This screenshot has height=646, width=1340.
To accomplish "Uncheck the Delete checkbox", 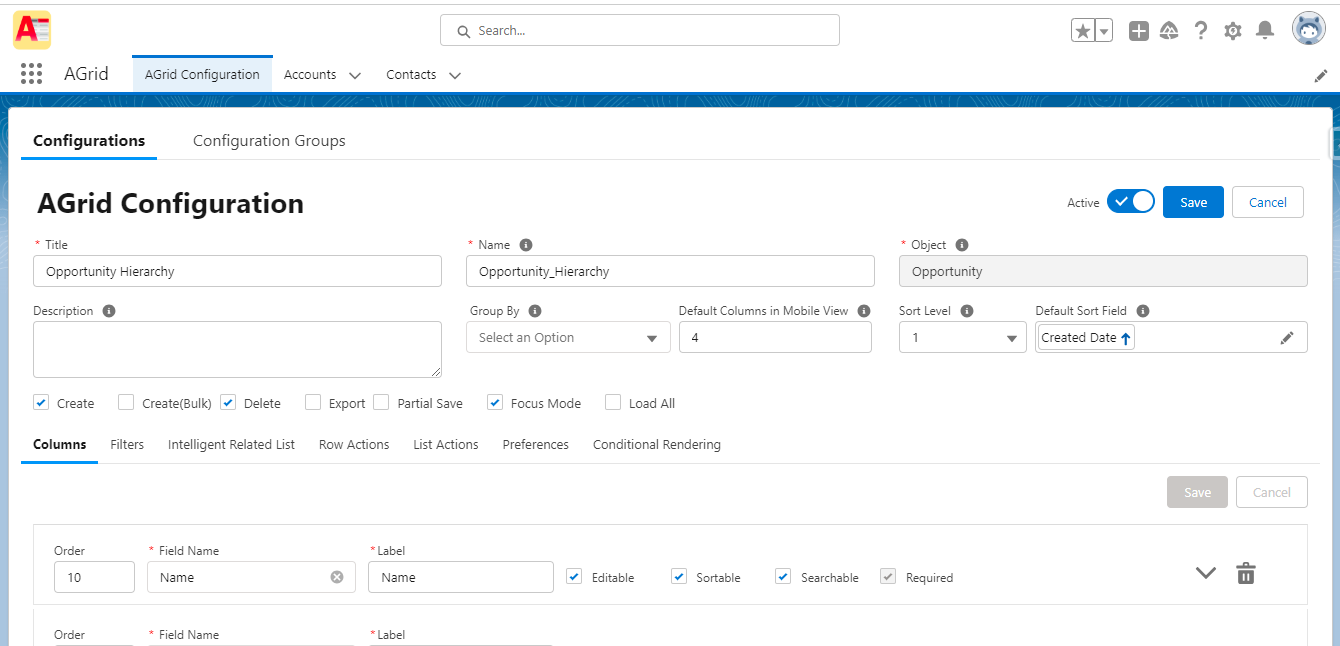I will pos(228,402).
